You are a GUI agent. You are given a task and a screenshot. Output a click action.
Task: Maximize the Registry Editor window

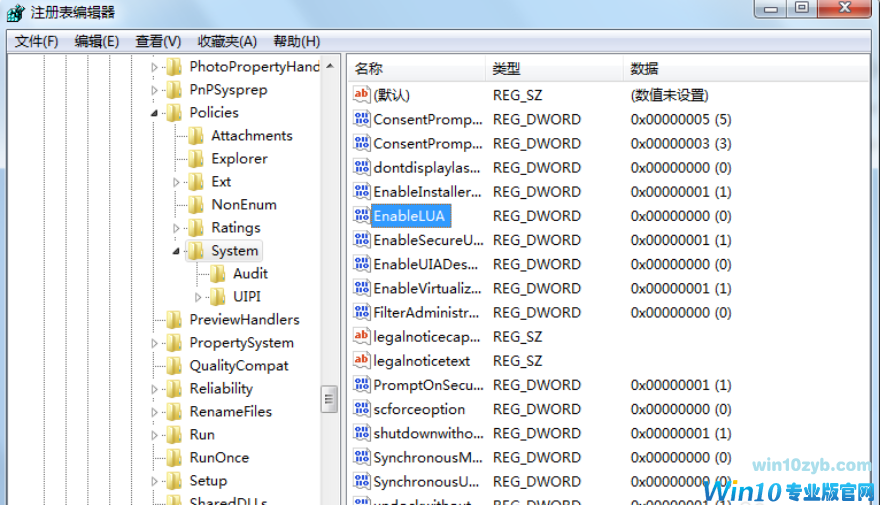point(802,8)
